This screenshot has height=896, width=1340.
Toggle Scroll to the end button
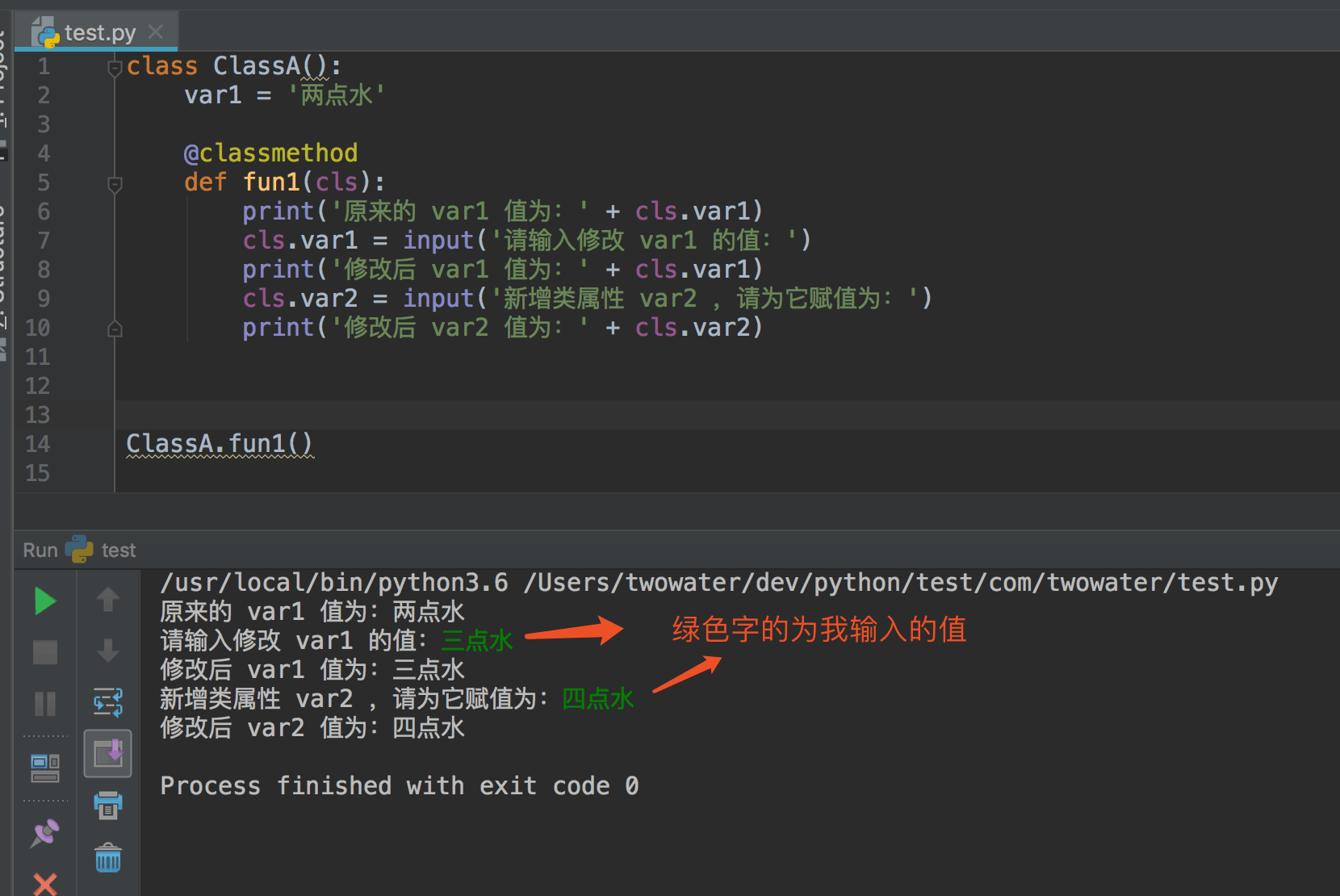pyautogui.click(x=108, y=753)
